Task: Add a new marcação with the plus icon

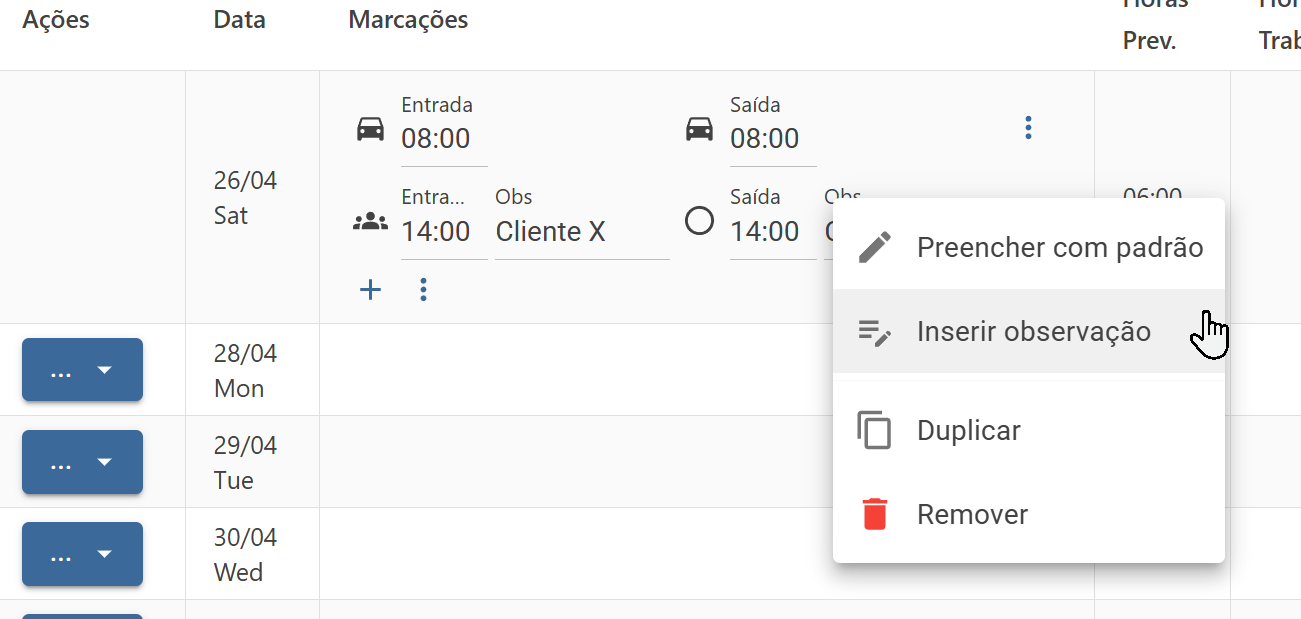Action: 371,290
